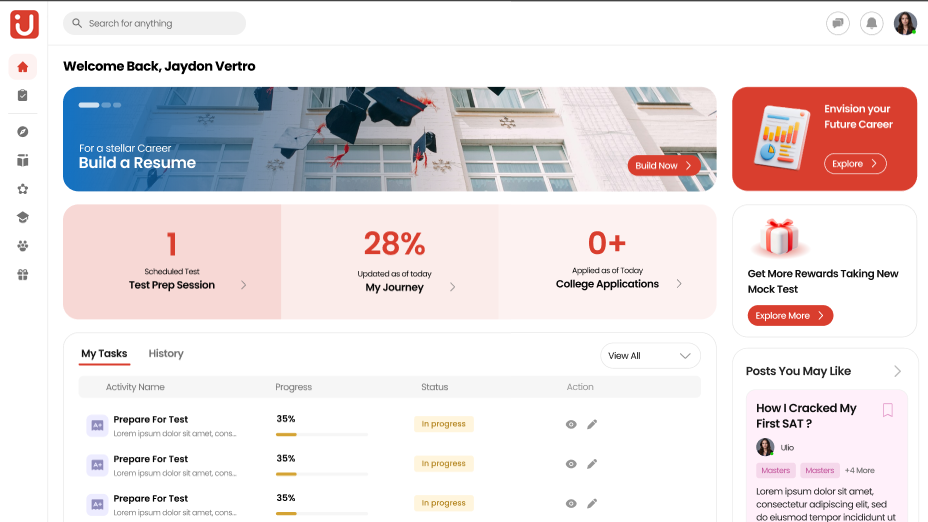Click the graduation cap sidebar icon

pyautogui.click(x=23, y=217)
